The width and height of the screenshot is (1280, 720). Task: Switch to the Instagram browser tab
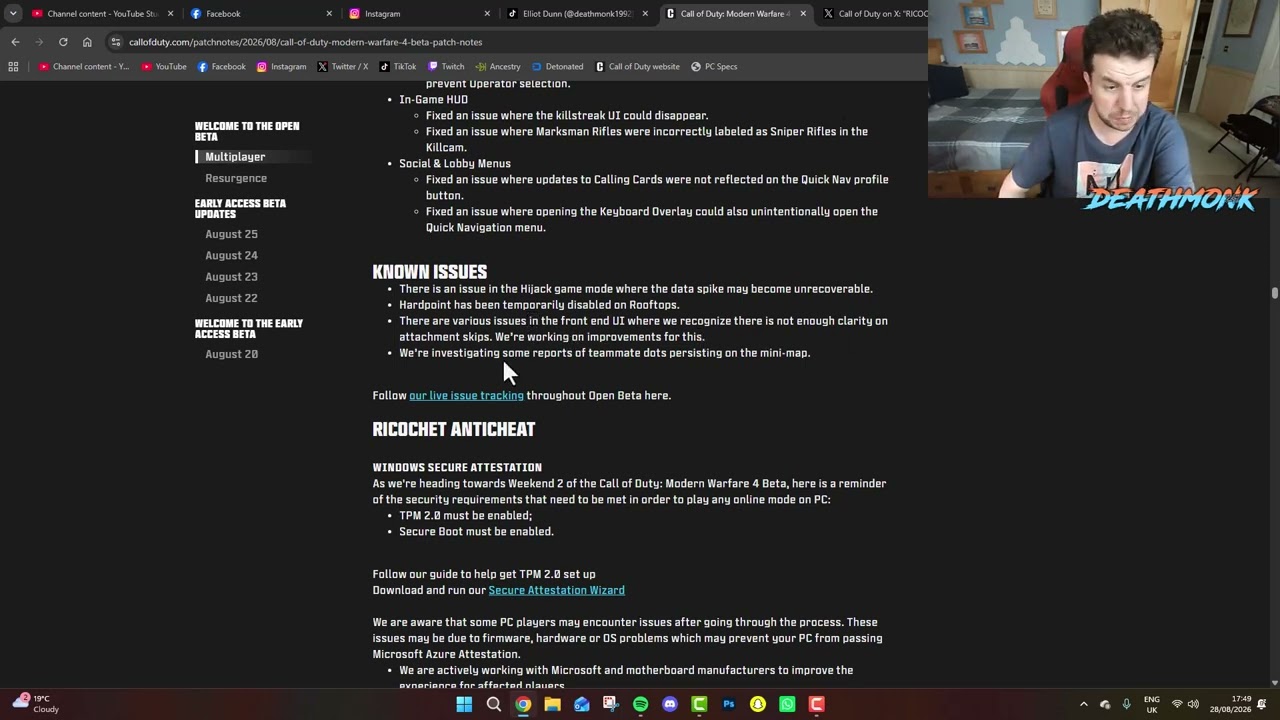pos(420,14)
